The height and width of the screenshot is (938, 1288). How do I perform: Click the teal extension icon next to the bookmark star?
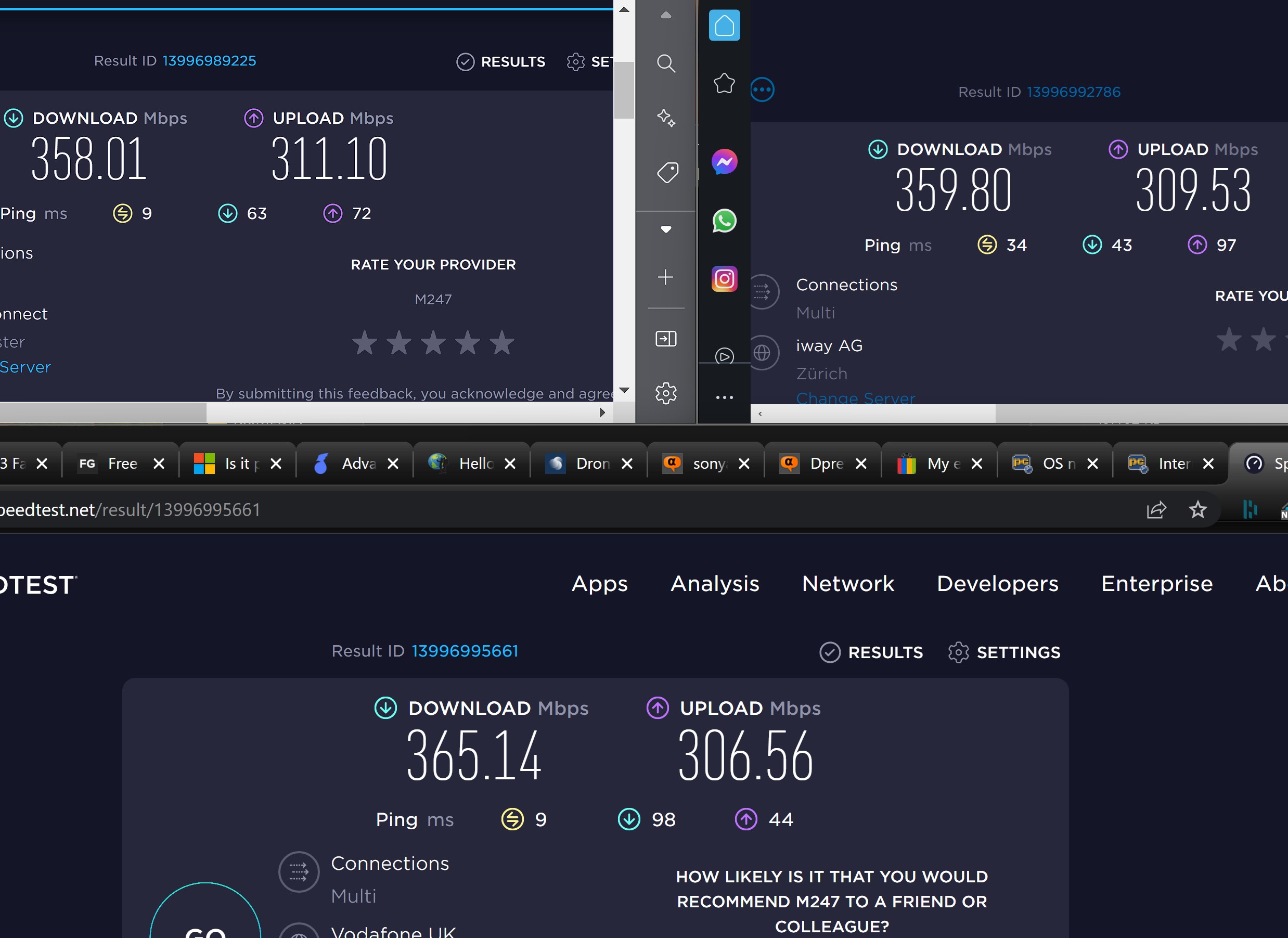(1250, 509)
